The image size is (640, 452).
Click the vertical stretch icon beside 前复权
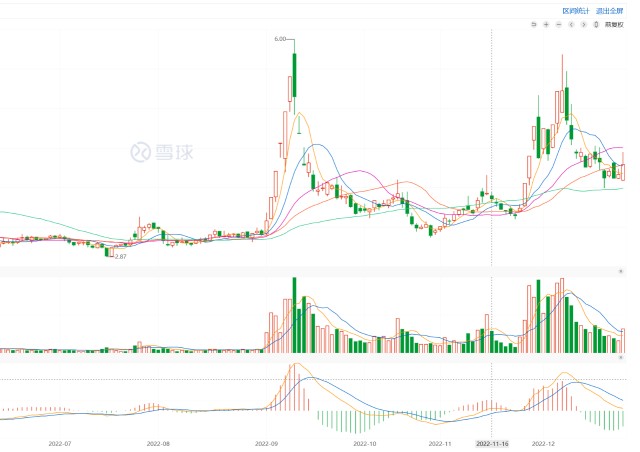click(x=596, y=24)
